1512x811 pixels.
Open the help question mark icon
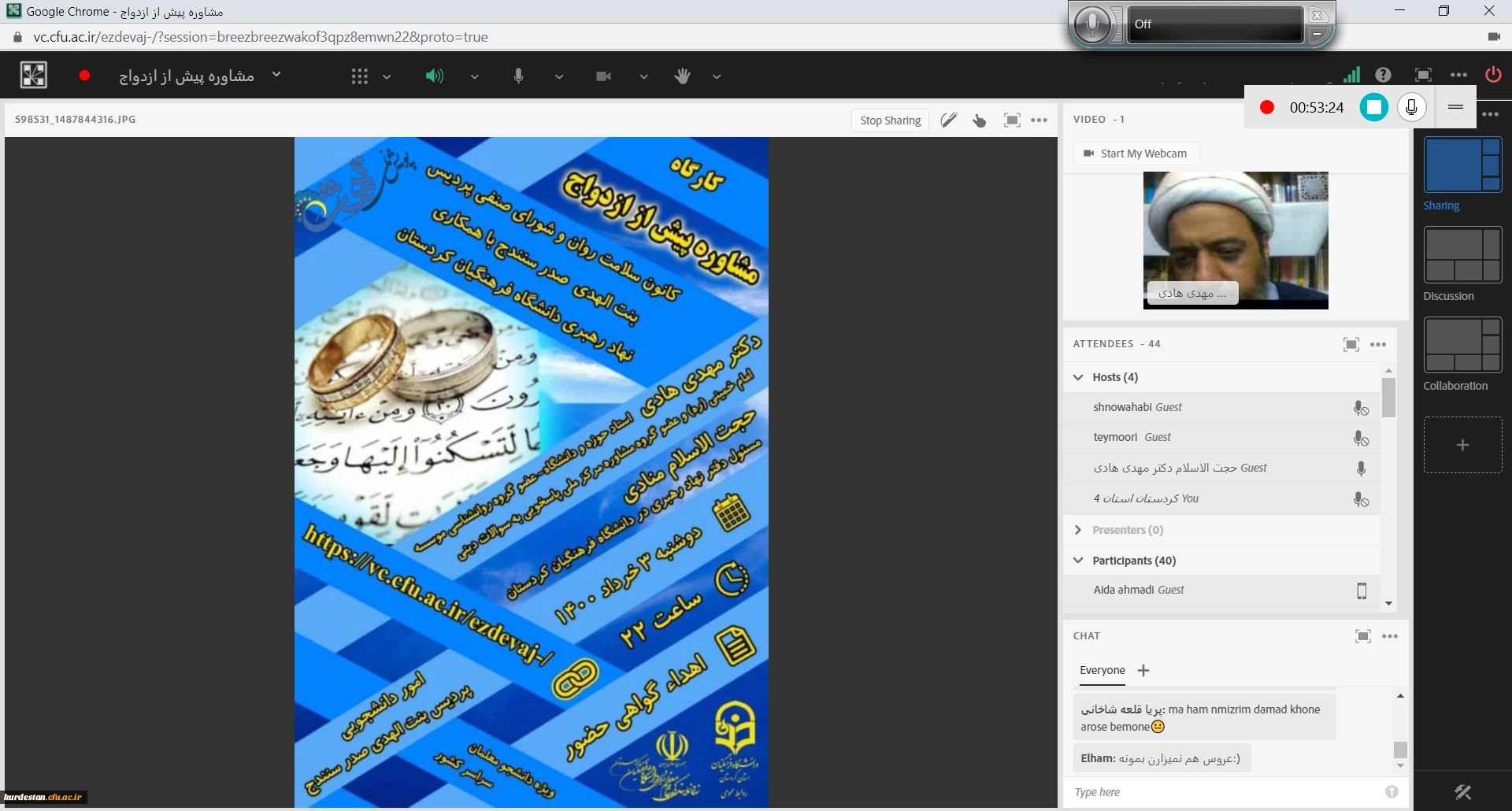pos(1383,75)
